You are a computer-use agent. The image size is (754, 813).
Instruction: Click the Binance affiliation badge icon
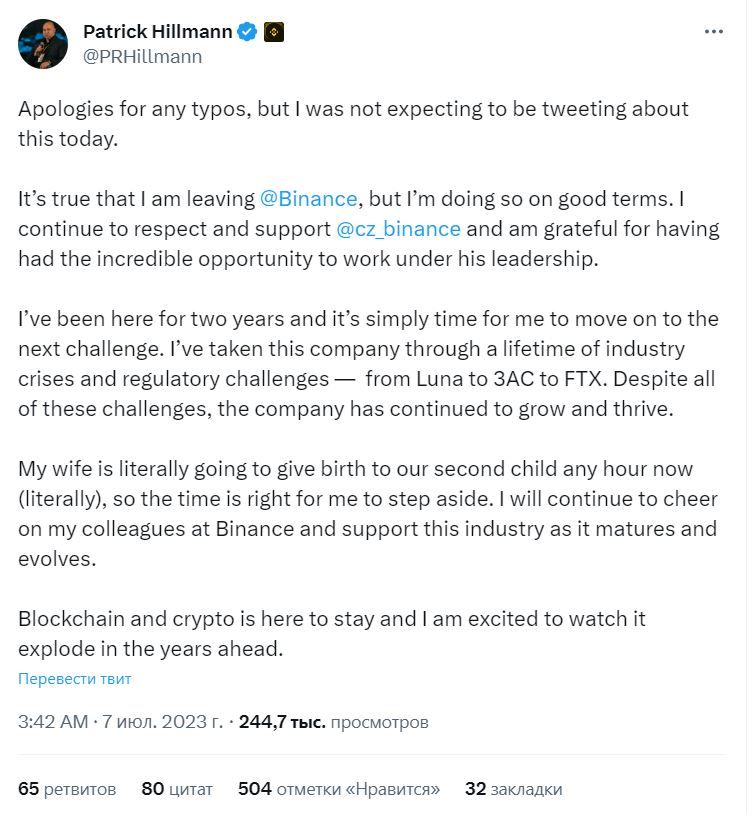[274, 32]
